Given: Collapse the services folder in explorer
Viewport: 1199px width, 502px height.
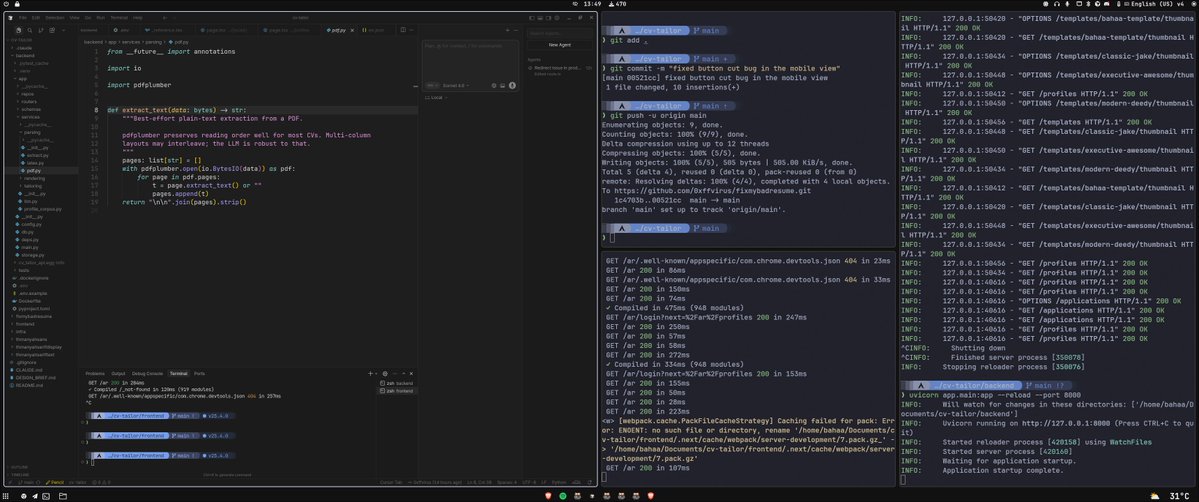Looking at the screenshot, I should (31, 117).
